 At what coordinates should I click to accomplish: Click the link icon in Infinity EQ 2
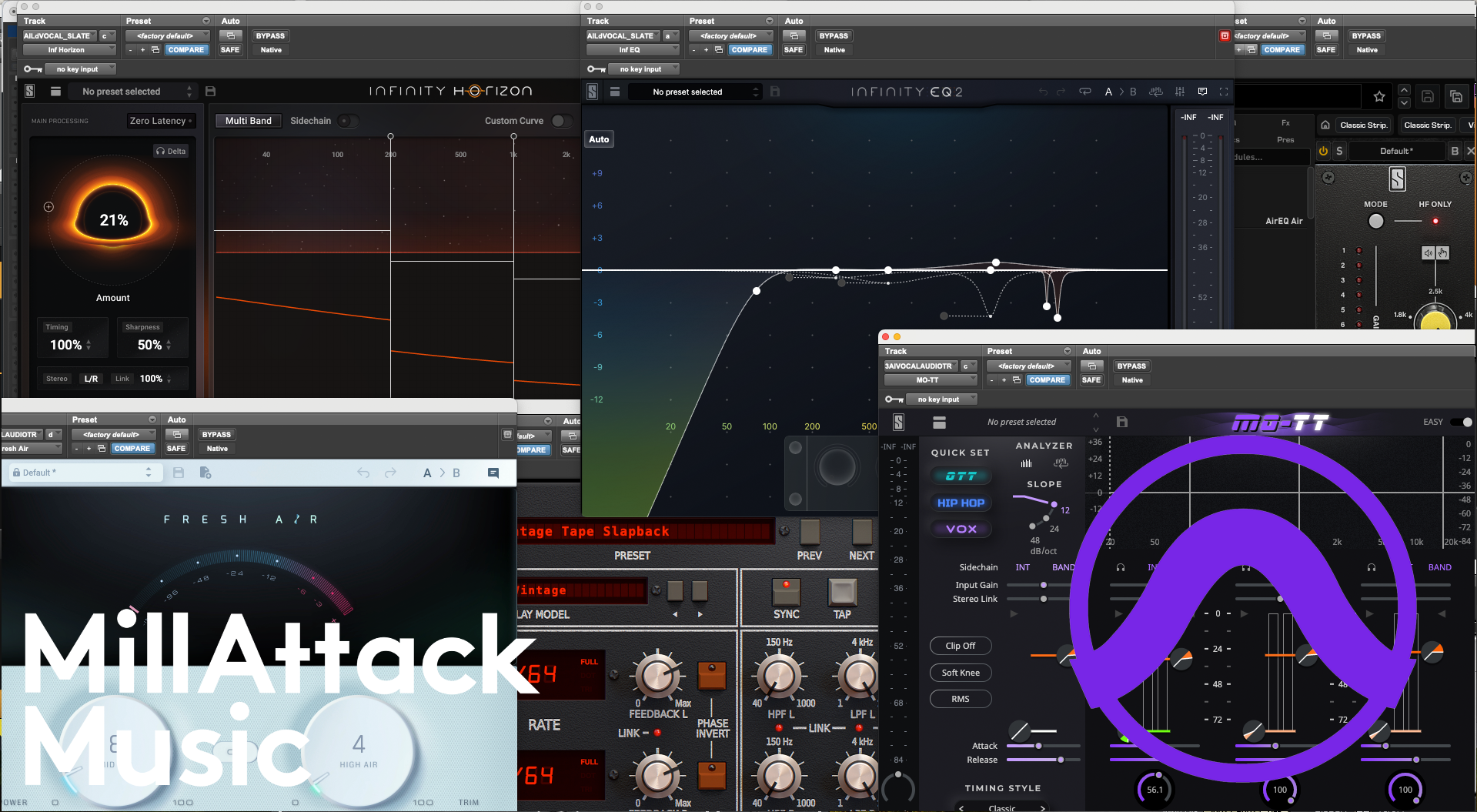[x=1085, y=92]
